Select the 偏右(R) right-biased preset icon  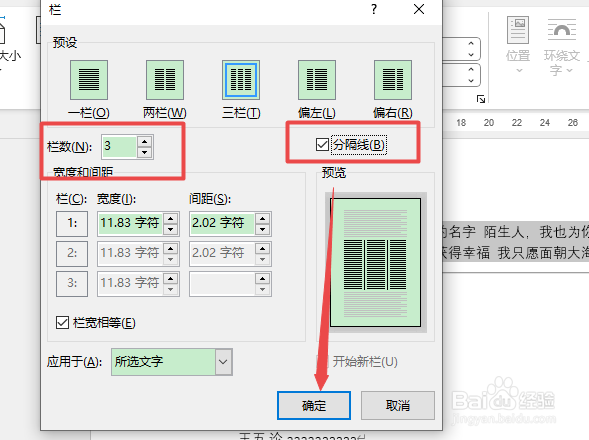(x=393, y=80)
